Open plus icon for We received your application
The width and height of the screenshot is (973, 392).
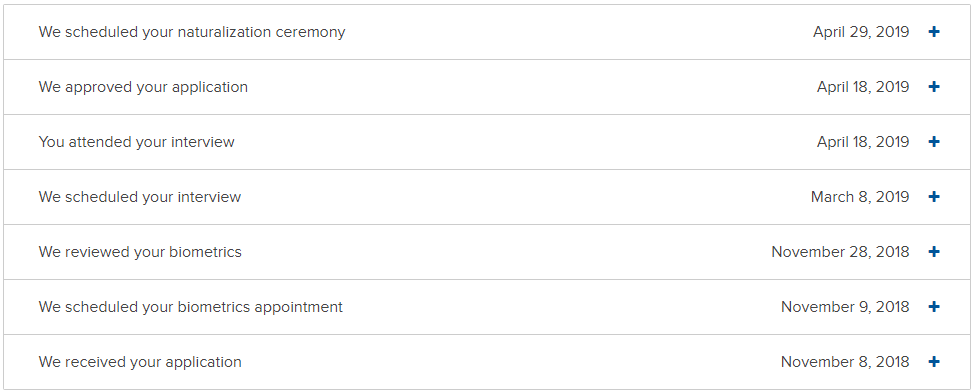(934, 362)
